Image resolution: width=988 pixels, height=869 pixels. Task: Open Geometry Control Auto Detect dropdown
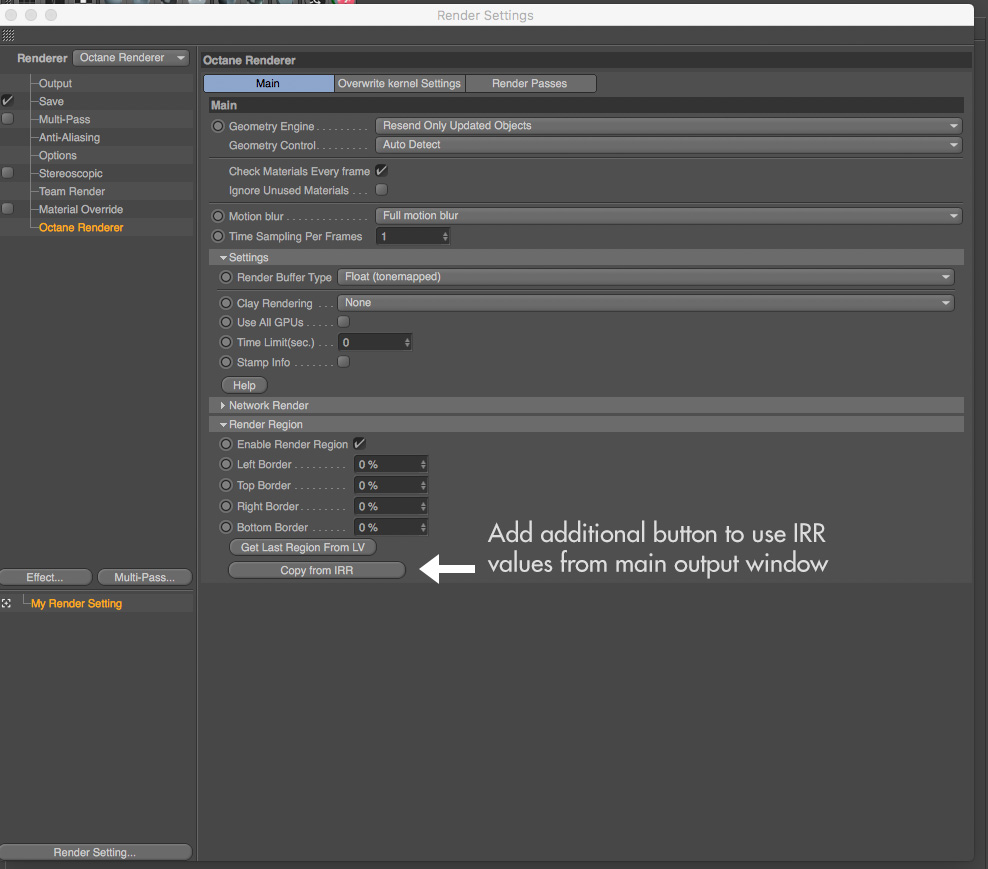[669, 144]
